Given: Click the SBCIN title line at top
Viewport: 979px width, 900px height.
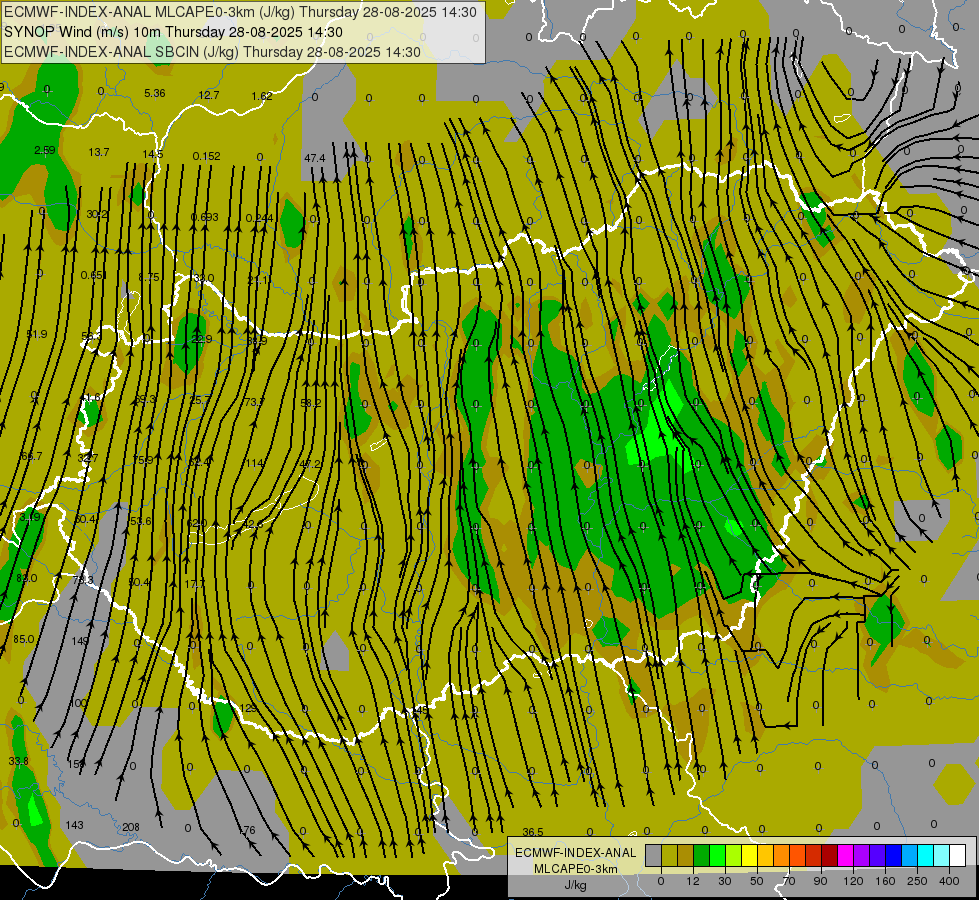Looking at the screenshot, I should tap(212, 52).
